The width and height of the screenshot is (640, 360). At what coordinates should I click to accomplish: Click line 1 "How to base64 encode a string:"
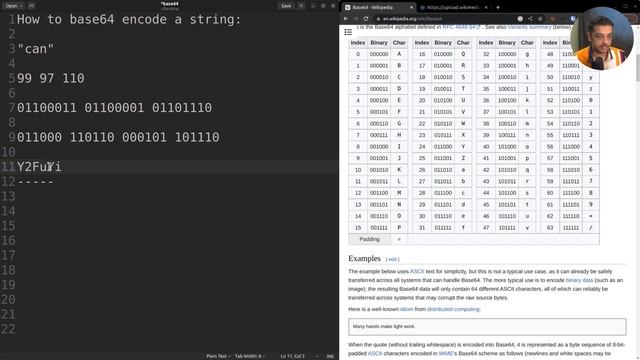[x=129, y=19]
